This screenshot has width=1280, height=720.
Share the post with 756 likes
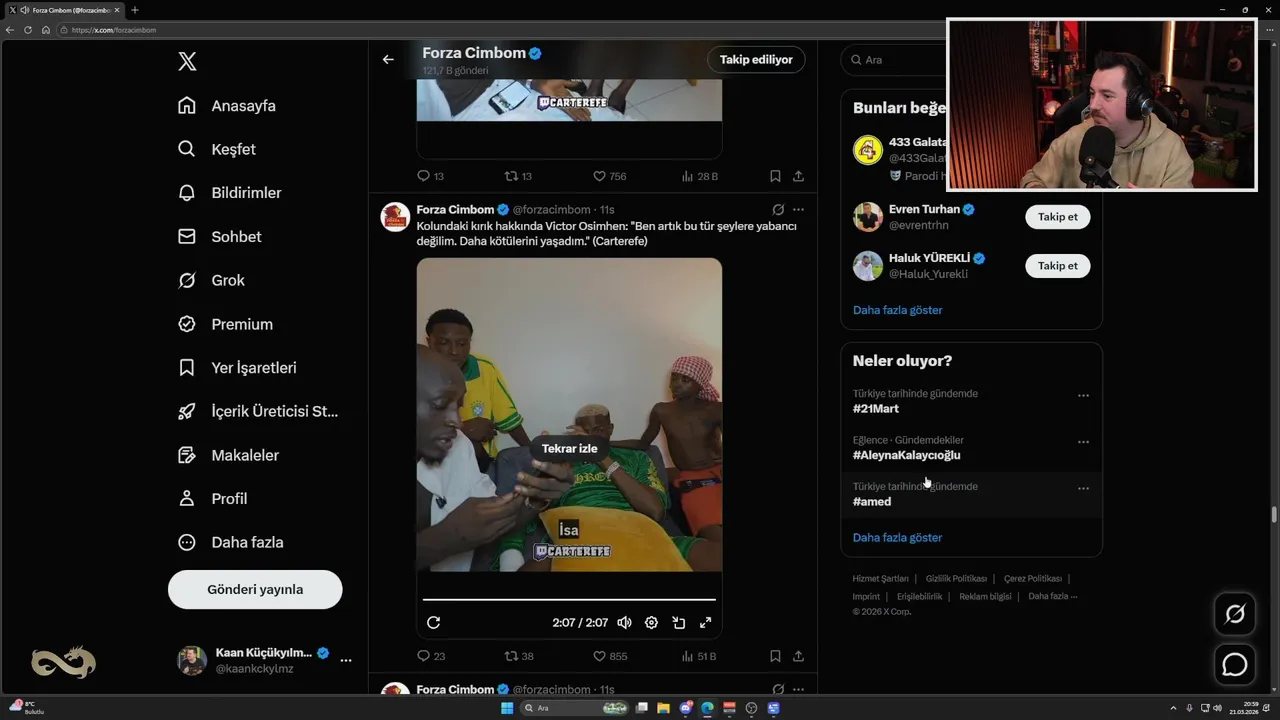click(798, 176)
